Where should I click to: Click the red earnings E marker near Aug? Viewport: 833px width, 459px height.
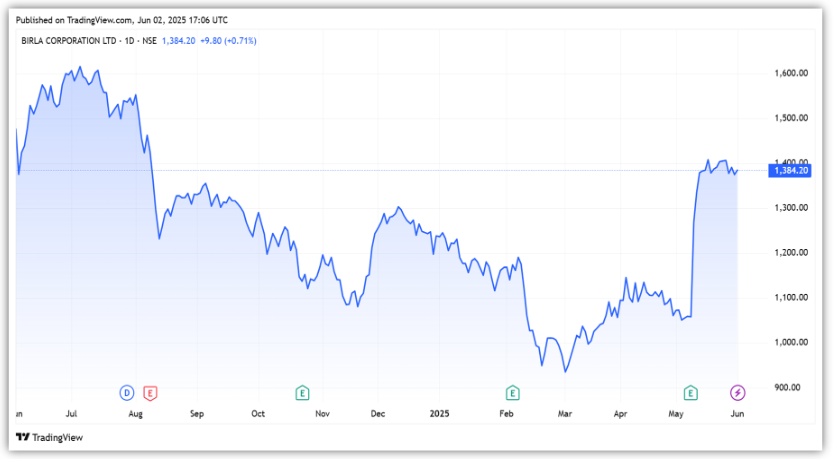coord(150,392)
